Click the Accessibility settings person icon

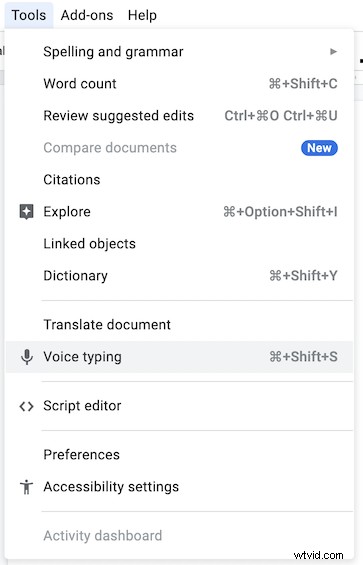[x=26, y=487]
